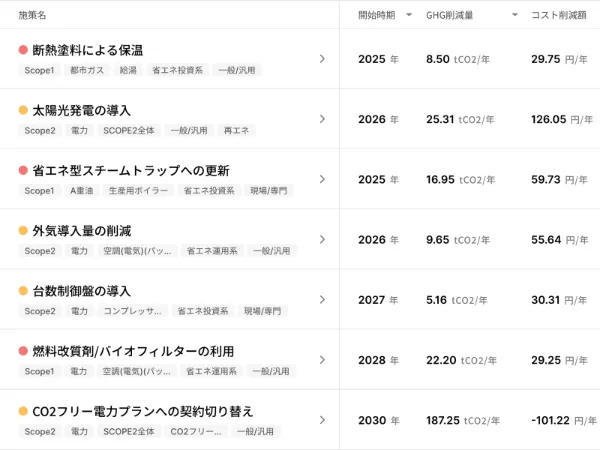600x450 pixels.
Task: Expand 省エネ型スチームトラップへの更新 chevron
Action: click(x=322, y=179)
